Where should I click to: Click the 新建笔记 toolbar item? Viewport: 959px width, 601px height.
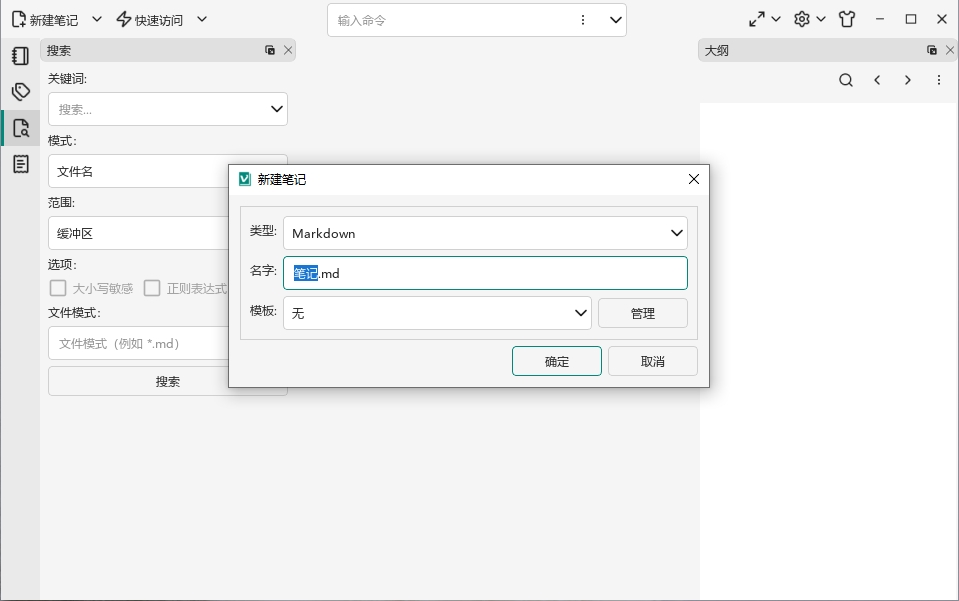click(45, 20)
